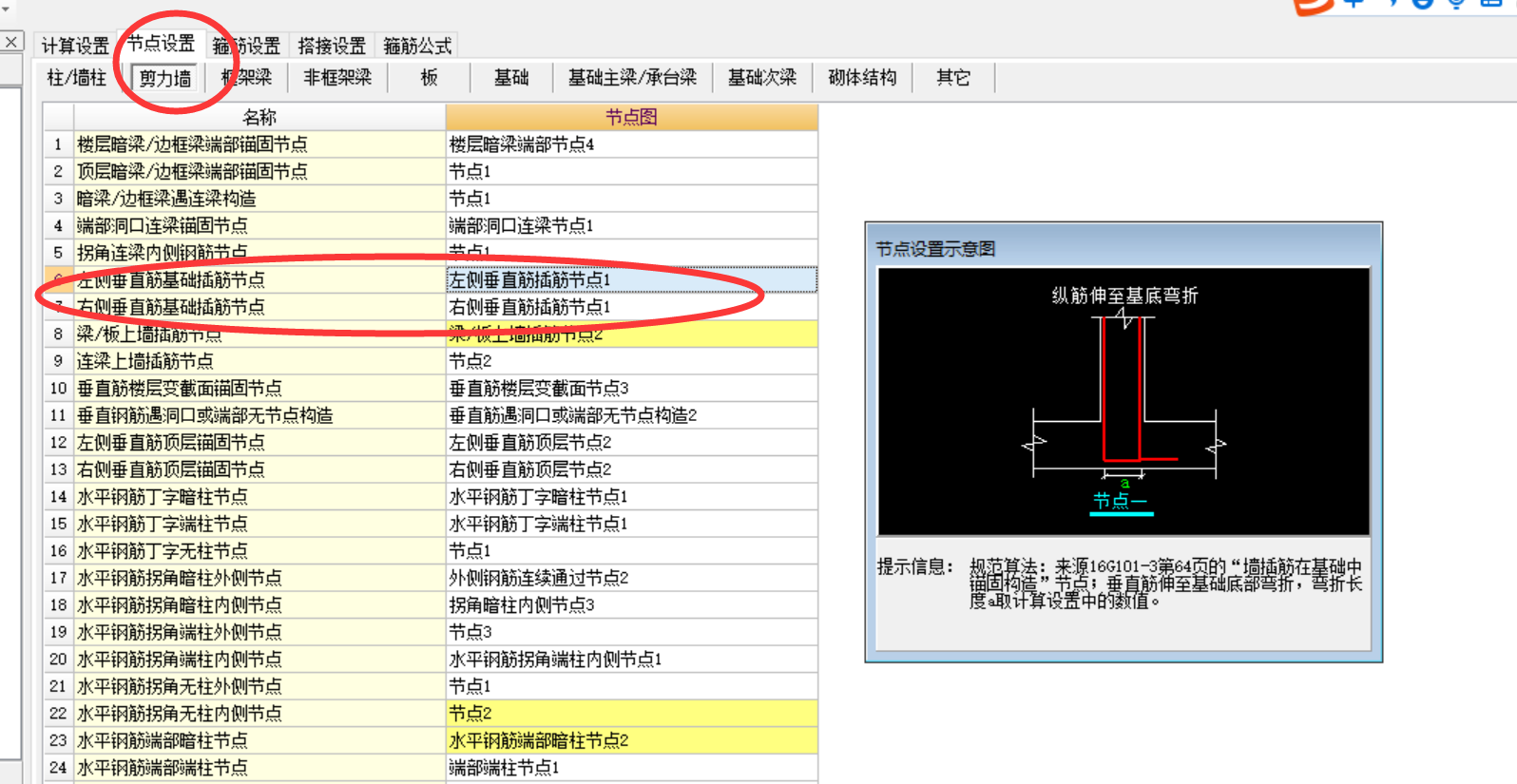Open the 搭接设置 tab

coord(332,46)
